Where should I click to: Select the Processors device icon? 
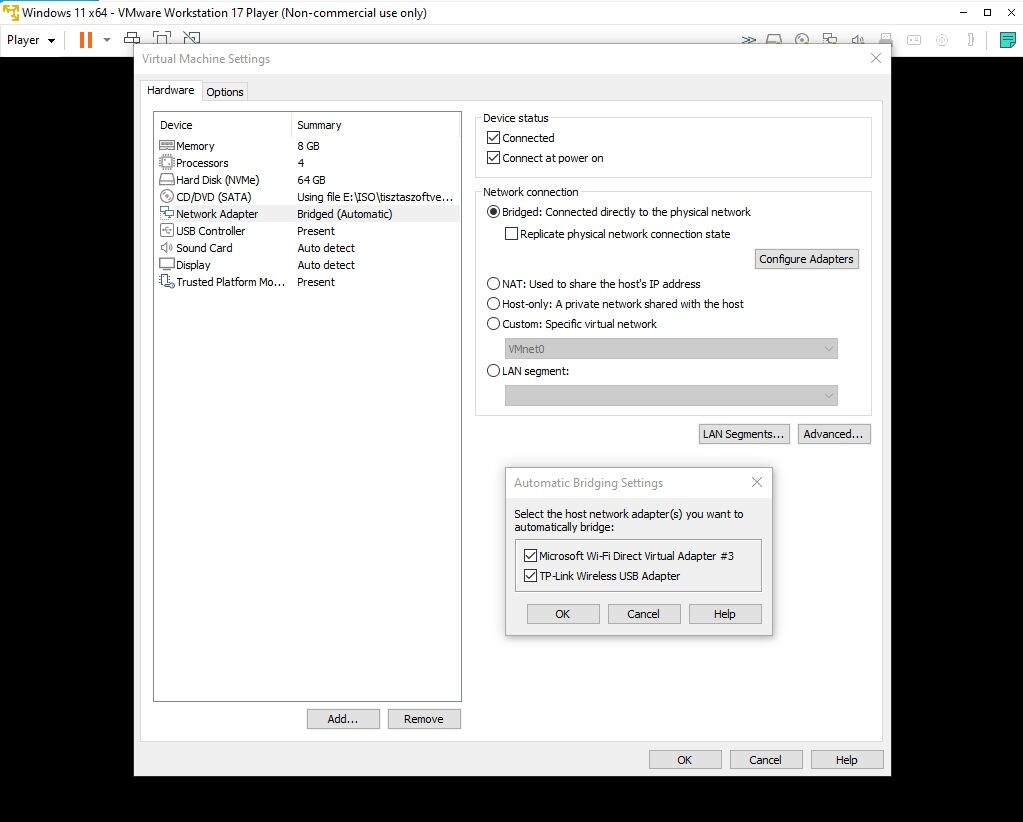pyautogui.click(x=167, y=162)
